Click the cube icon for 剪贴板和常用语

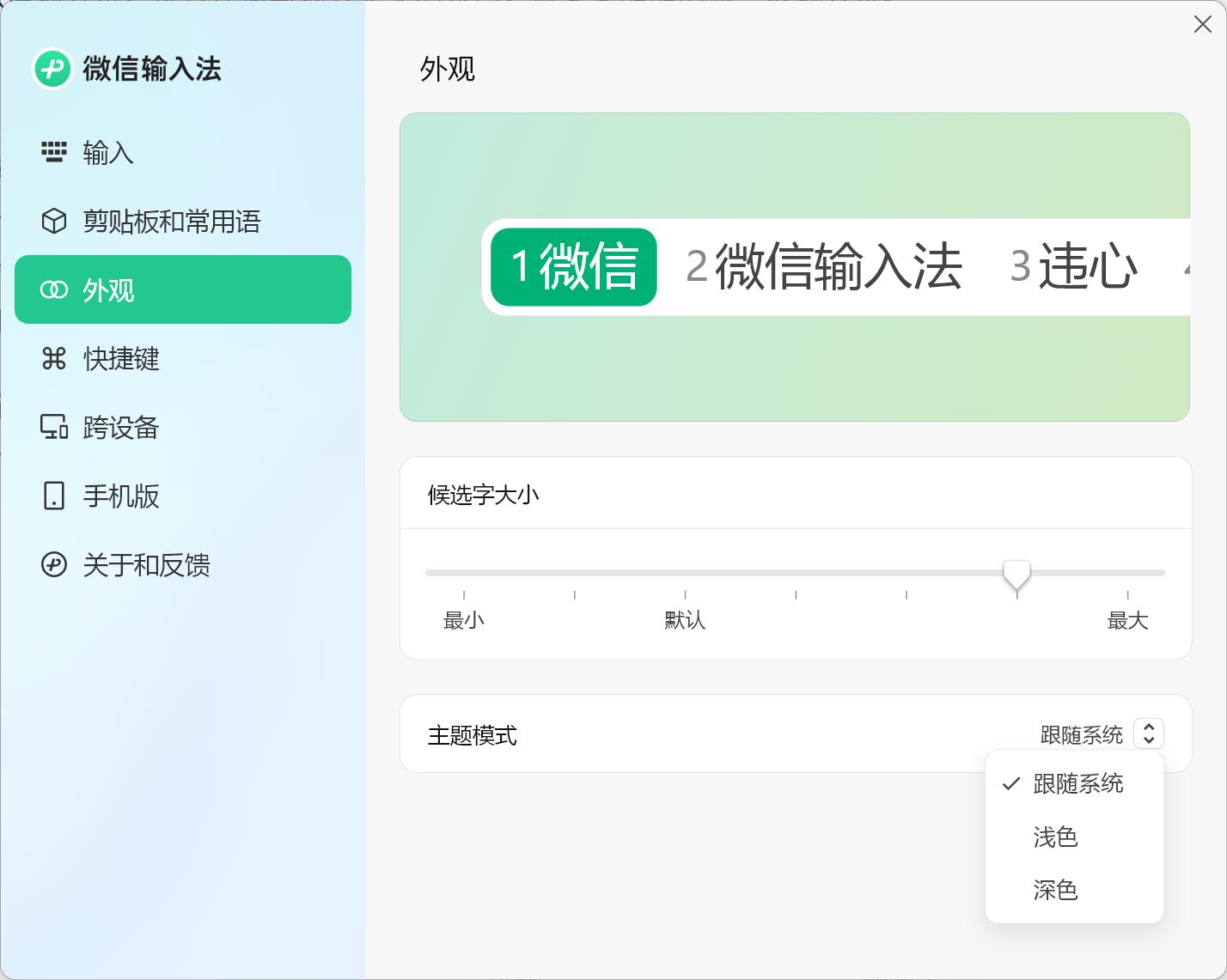(x=54, y=222)
